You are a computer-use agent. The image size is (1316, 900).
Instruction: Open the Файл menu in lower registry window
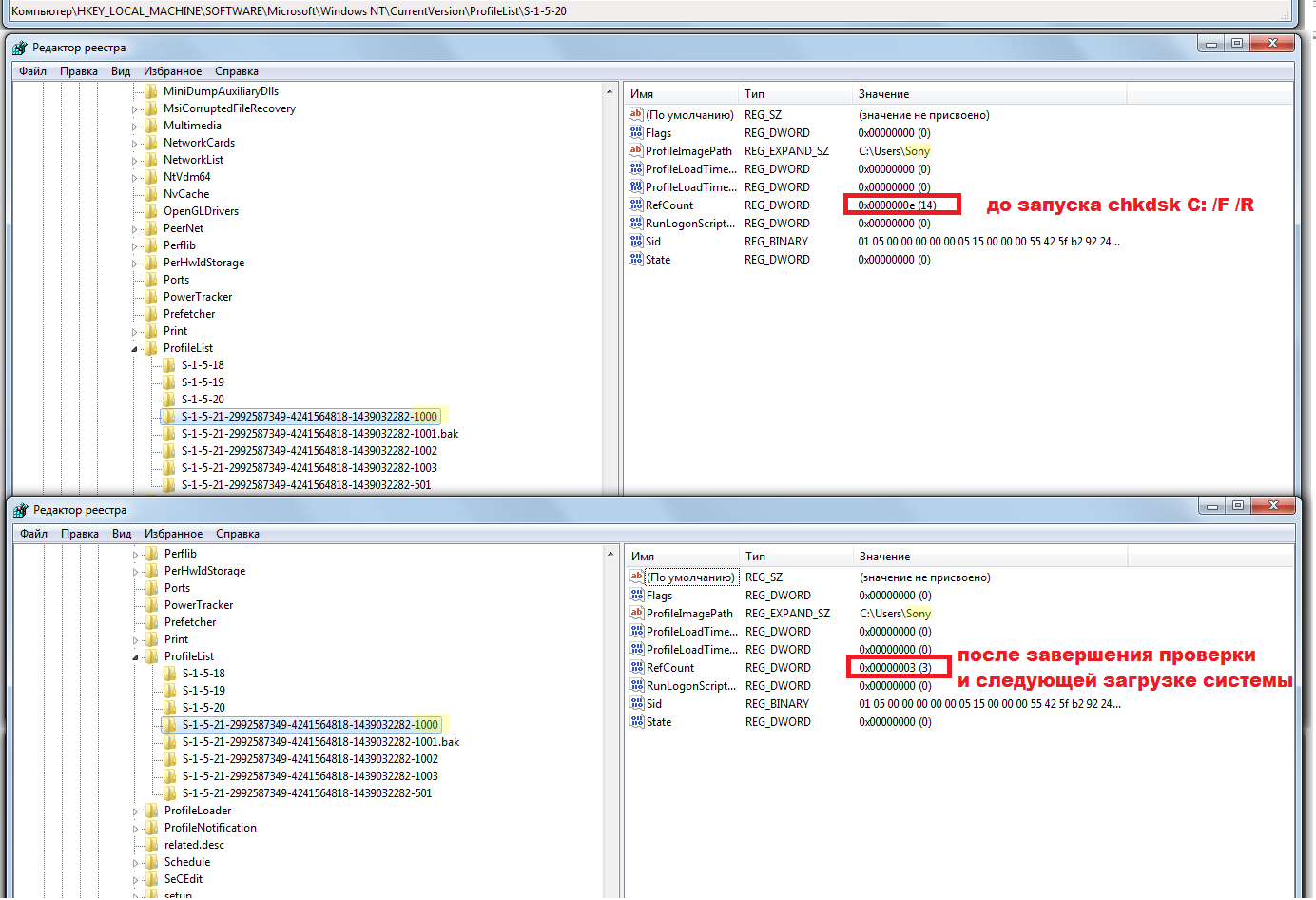point(33,534)
